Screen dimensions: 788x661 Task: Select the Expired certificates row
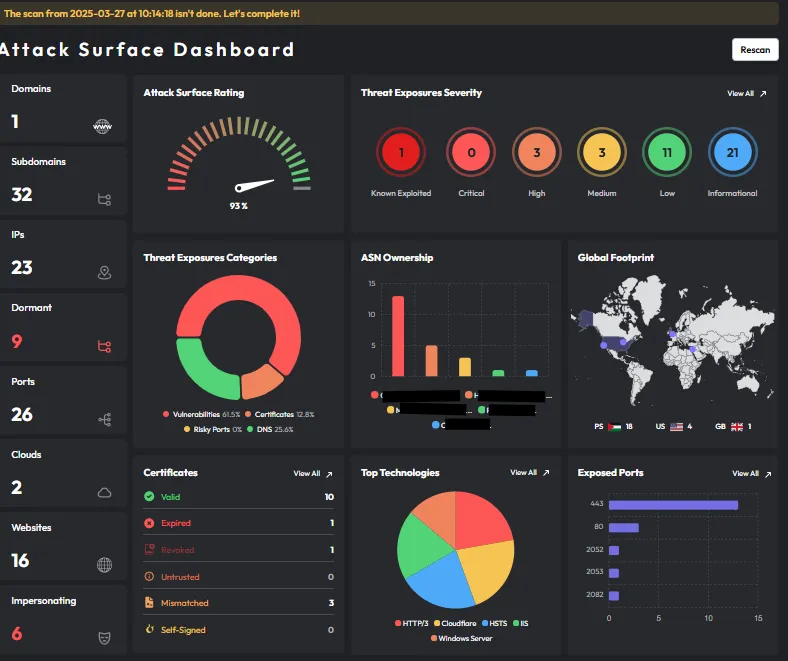pos(238,523)
